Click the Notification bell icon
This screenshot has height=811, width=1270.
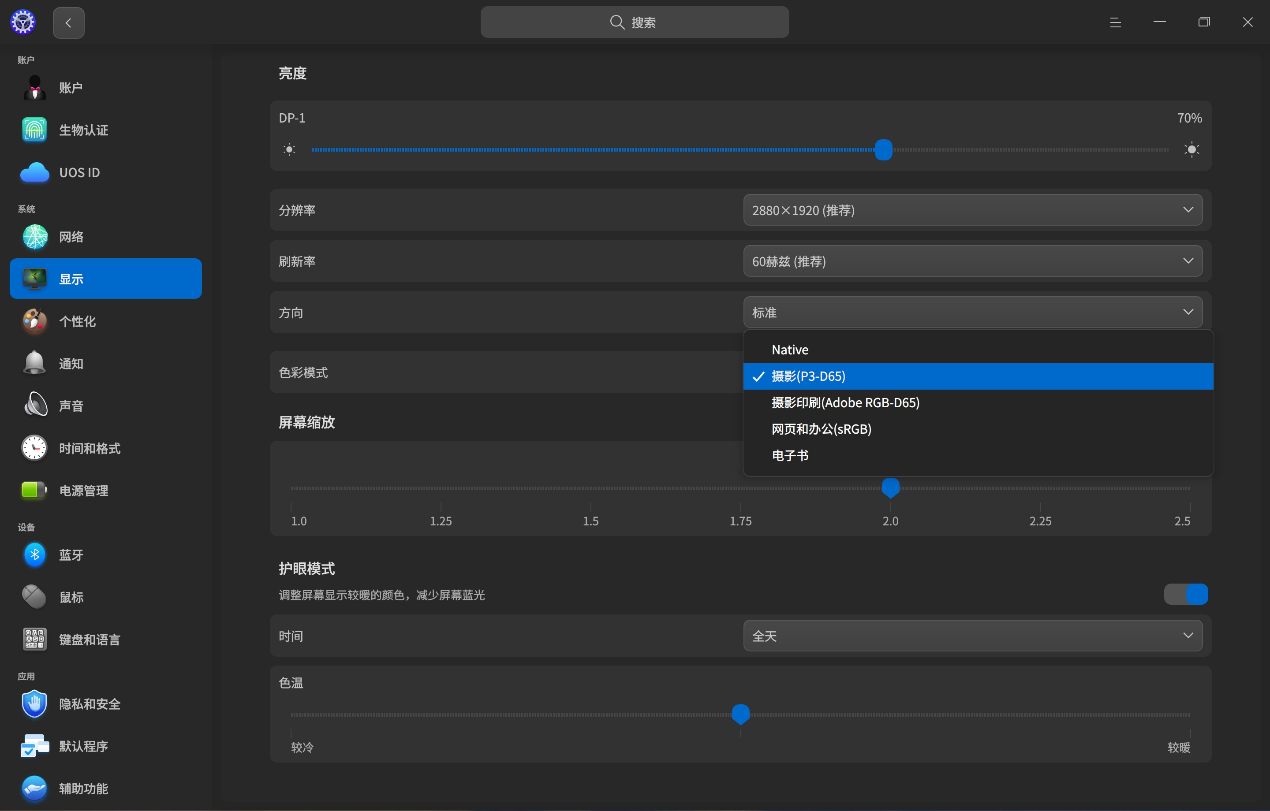coord(35,363)
